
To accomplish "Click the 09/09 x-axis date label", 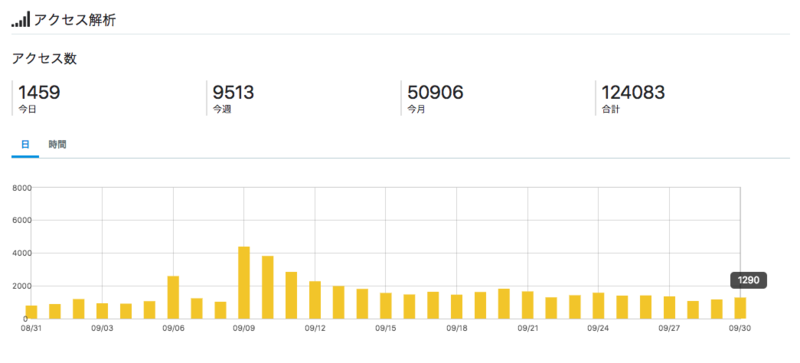I will tap(244, 328).
